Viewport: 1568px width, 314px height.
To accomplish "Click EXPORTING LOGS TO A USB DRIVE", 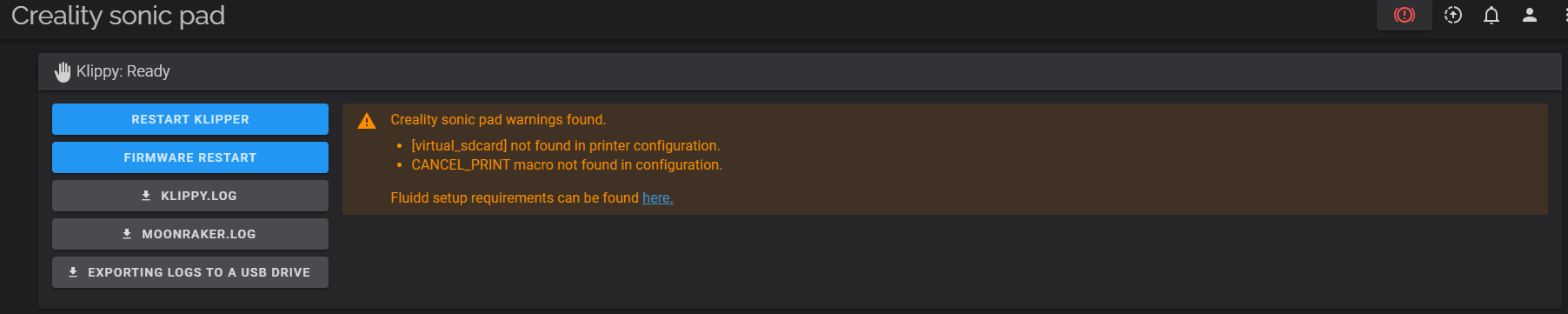I will [x=190, y=272].
